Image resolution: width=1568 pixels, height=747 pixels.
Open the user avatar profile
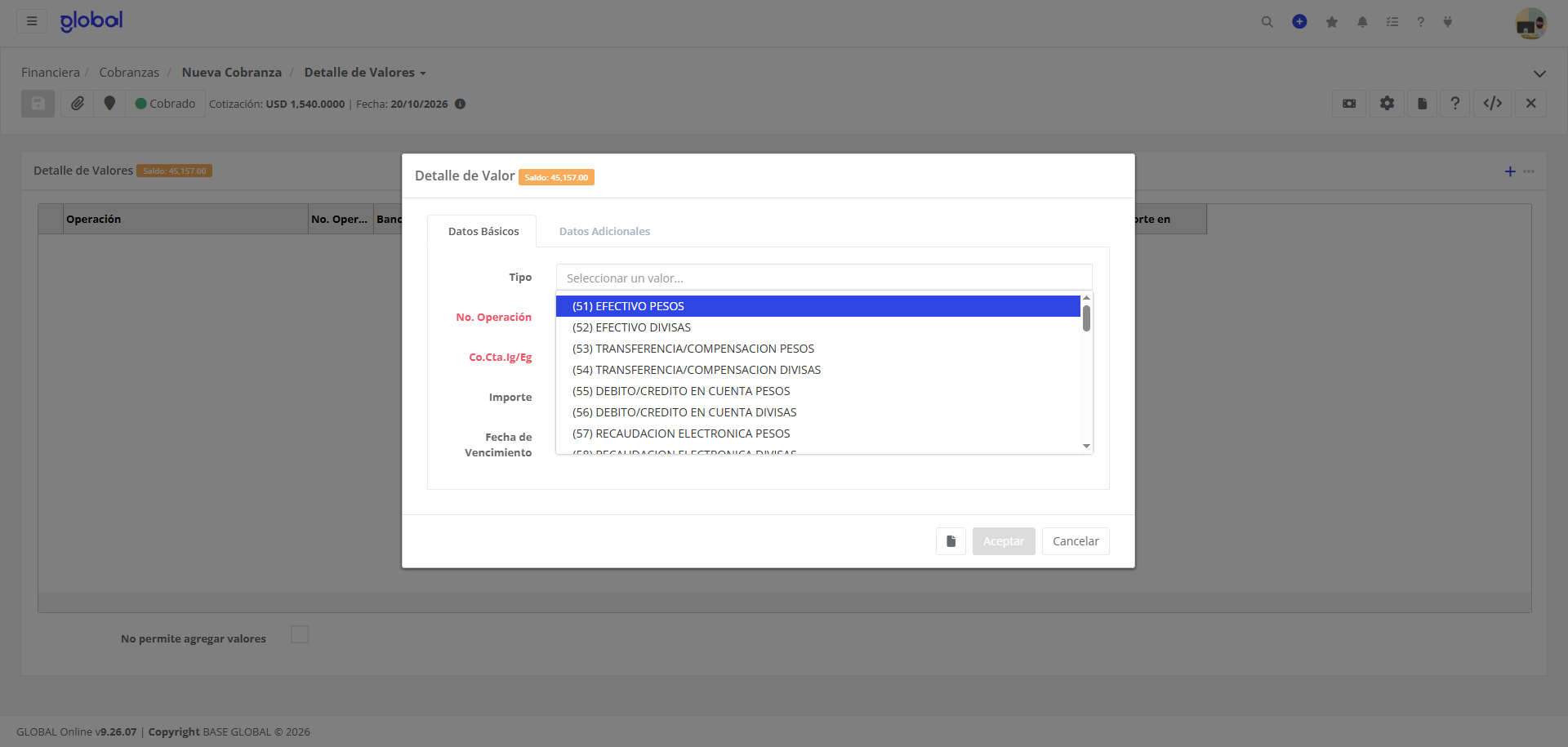tap(1530, 23)
